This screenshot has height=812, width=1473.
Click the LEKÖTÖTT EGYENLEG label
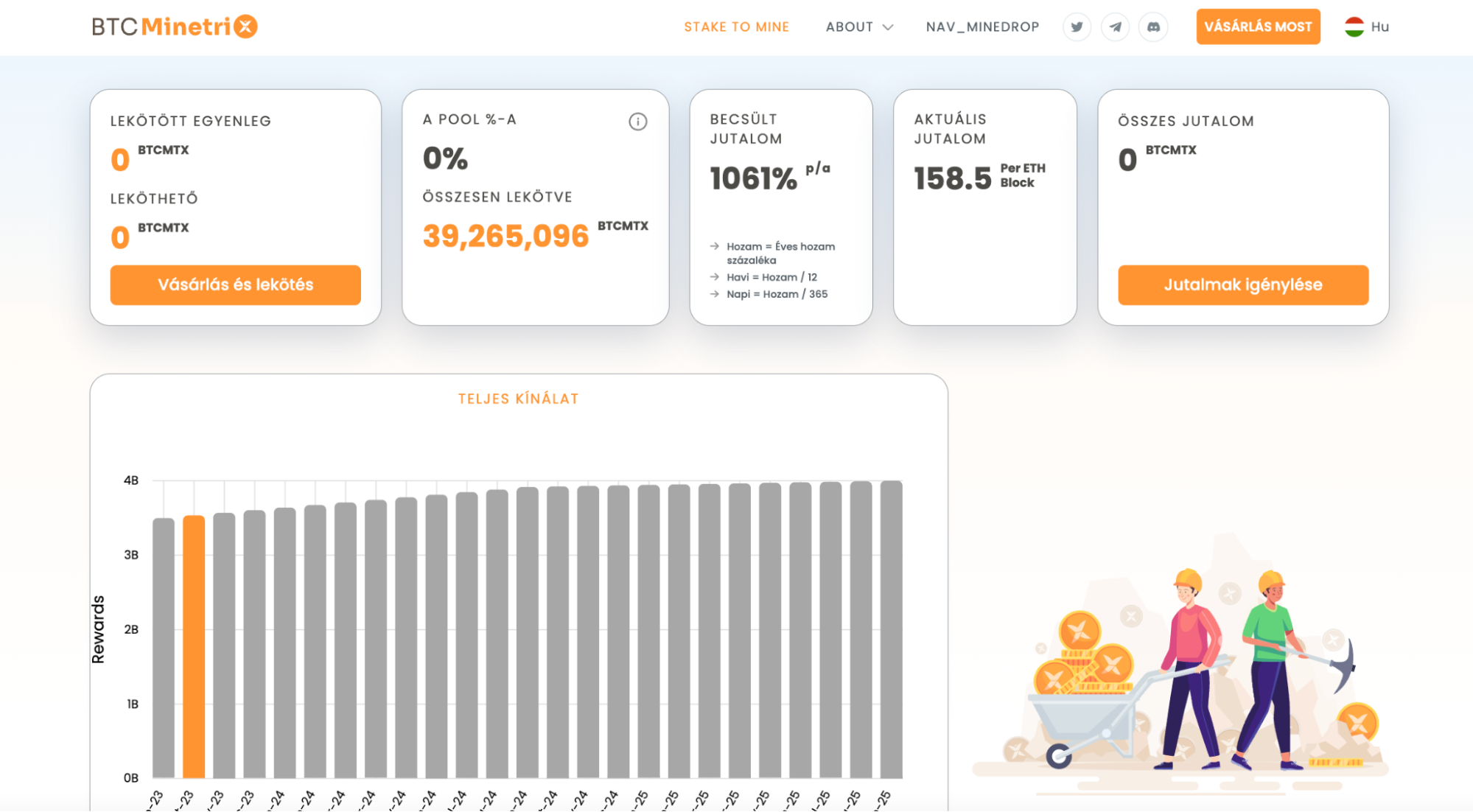(x=191, y=121)
